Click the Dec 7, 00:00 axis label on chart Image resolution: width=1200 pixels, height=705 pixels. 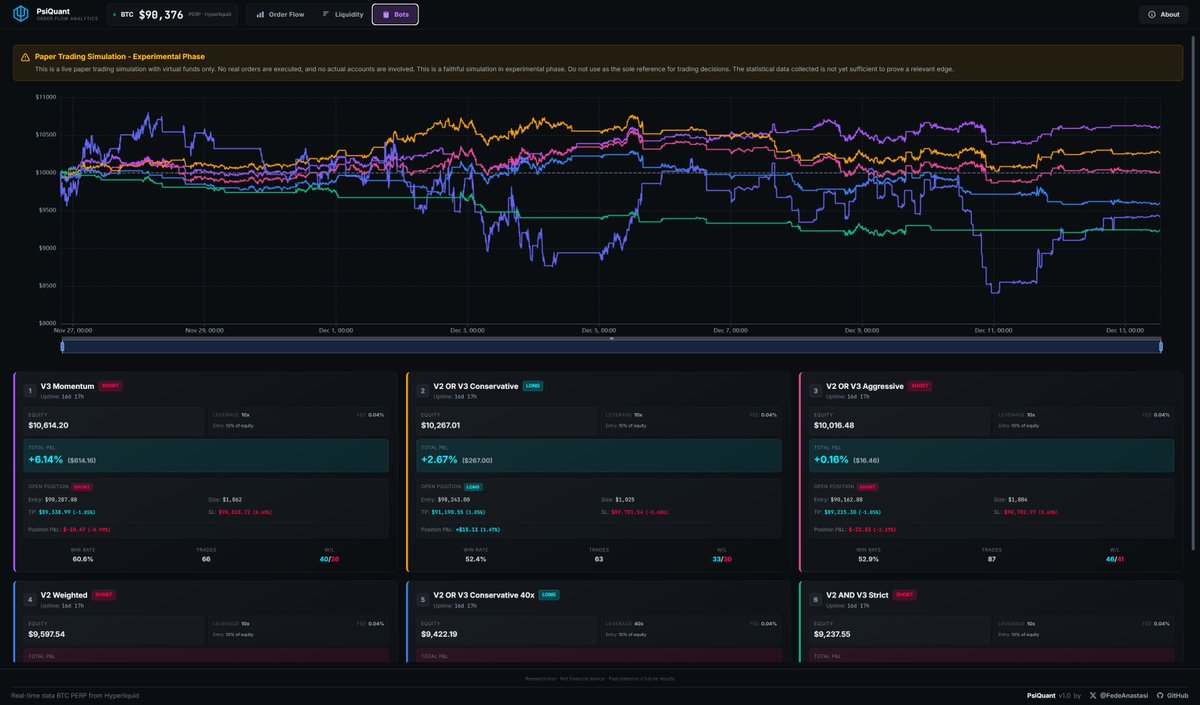729,330
